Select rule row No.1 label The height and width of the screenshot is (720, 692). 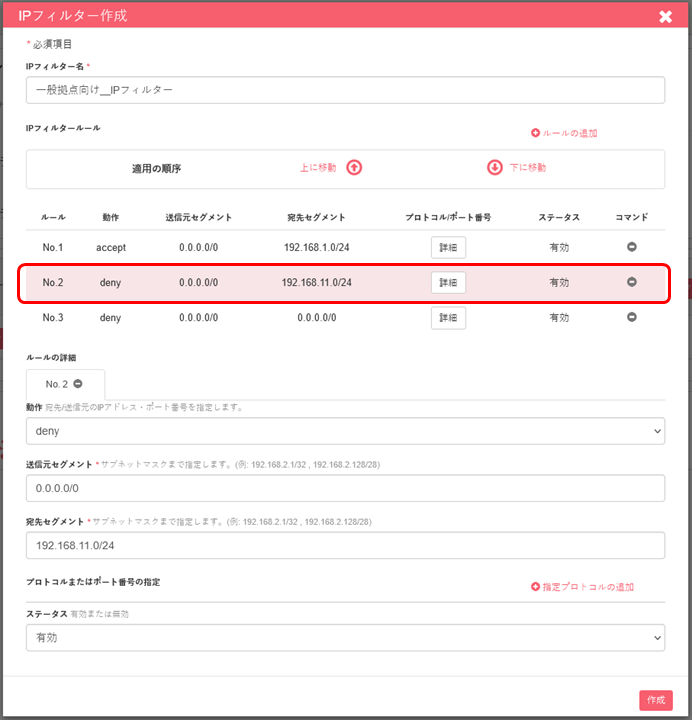coord(53,248)
